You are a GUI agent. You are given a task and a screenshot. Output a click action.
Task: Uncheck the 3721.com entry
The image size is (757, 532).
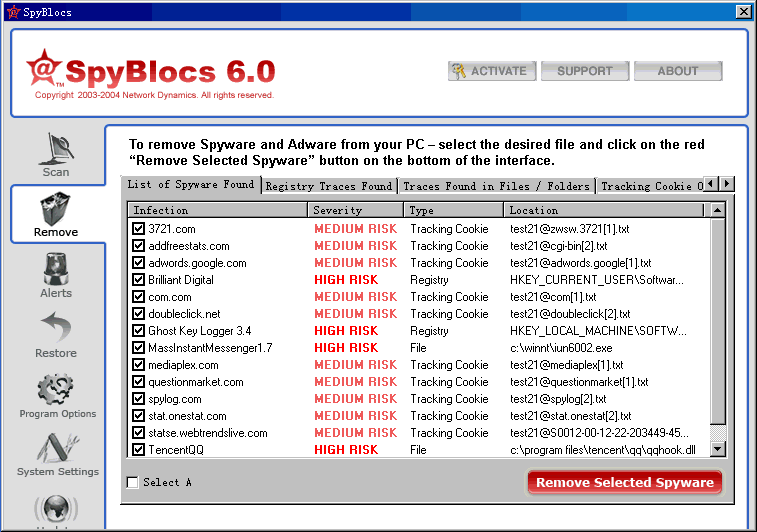coord(139,228)
